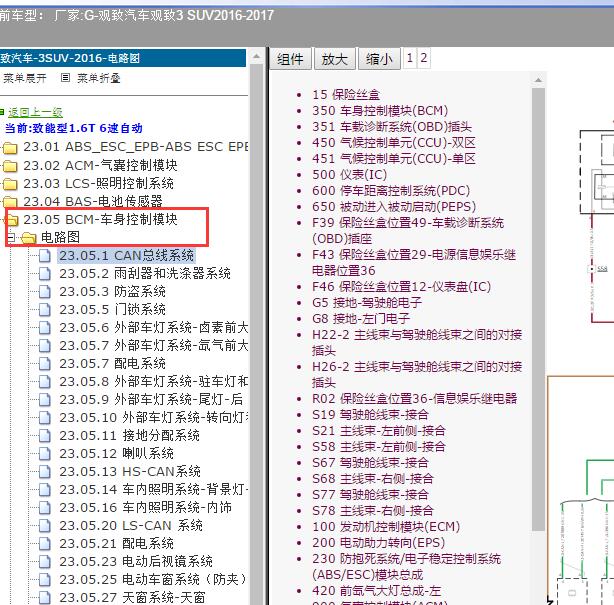Open F46 保险丝盒位置12-仪表盘

tap(401, 287)
